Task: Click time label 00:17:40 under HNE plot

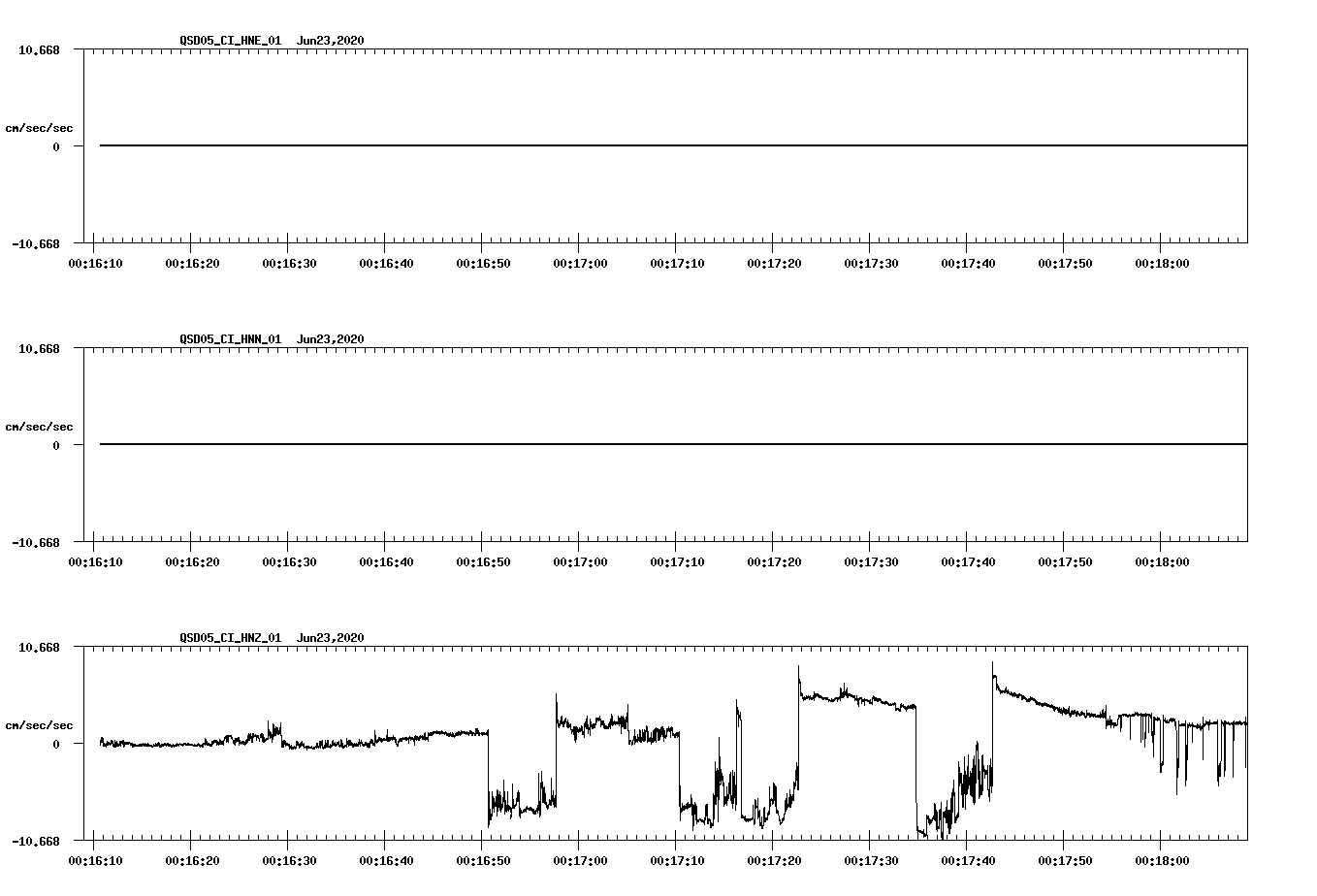Action: 968,264
